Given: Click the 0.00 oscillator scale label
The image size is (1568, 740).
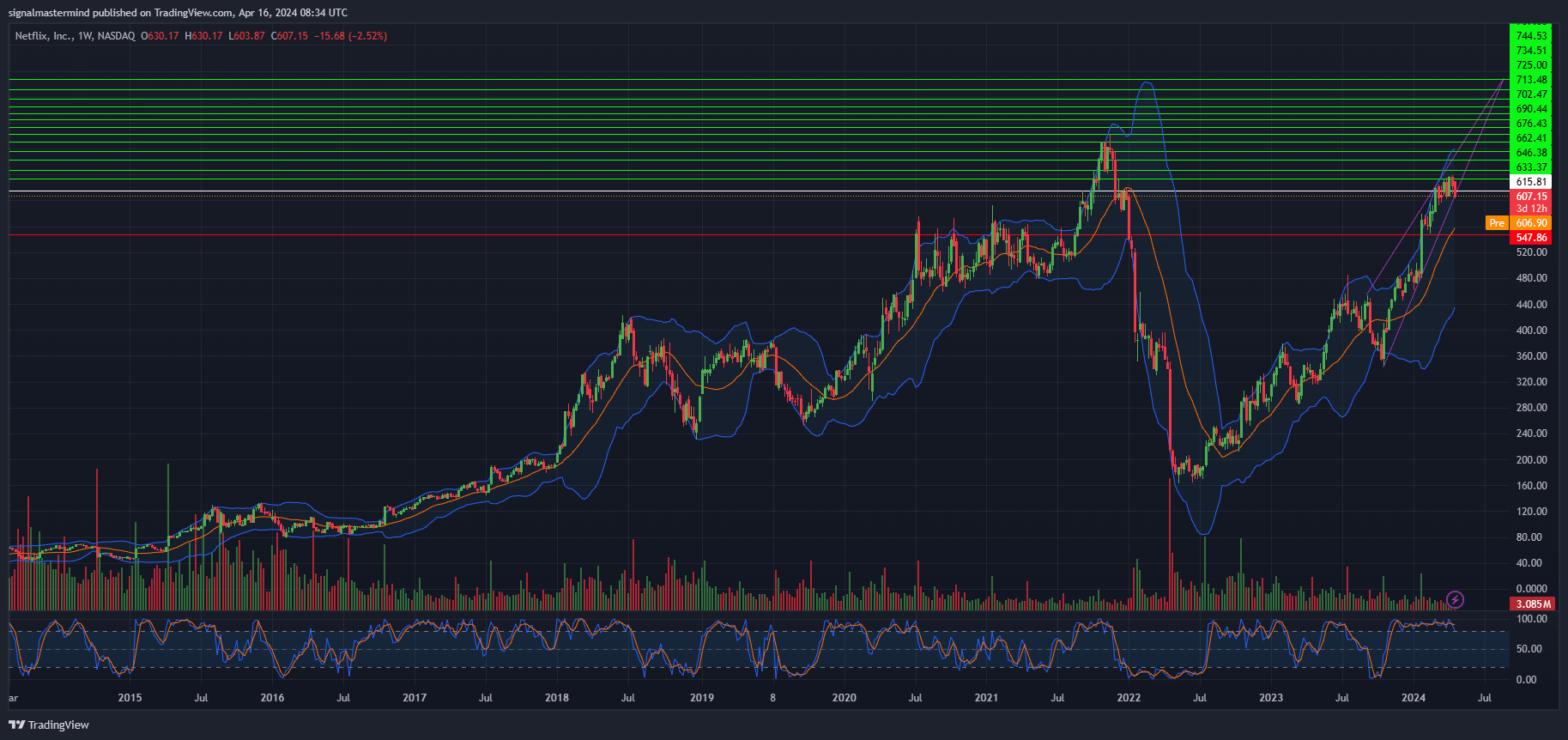Looking at the screenshot, I should coord(1527,680).
